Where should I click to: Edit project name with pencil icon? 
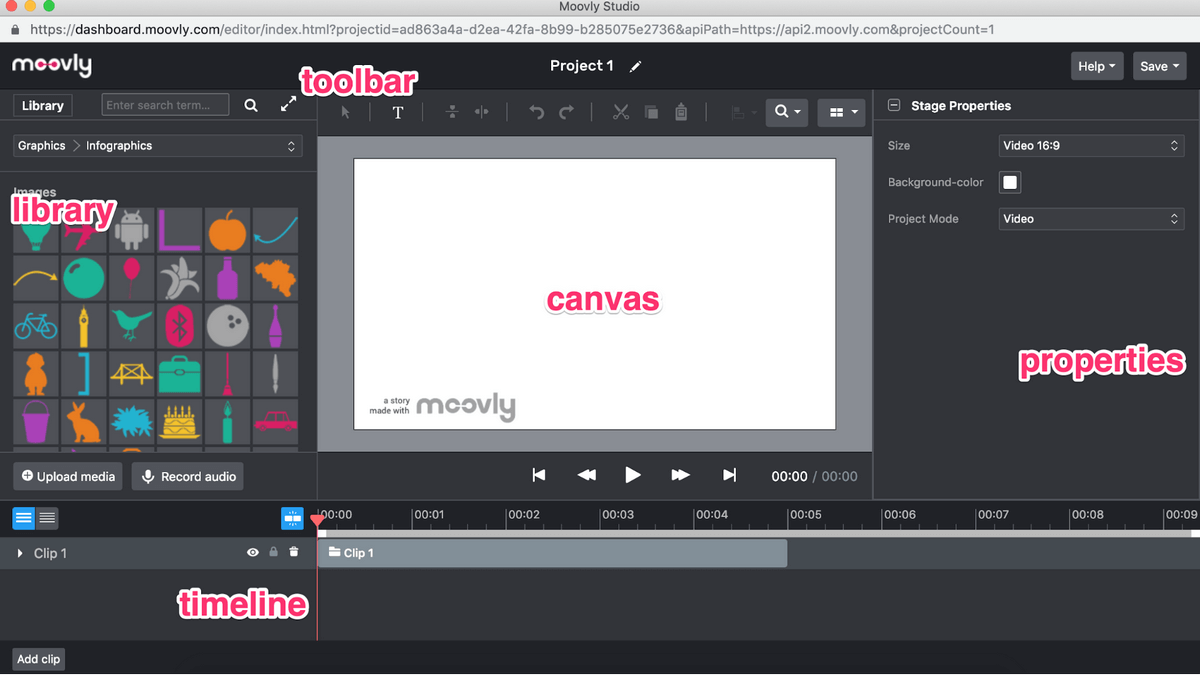click(635, 66)
